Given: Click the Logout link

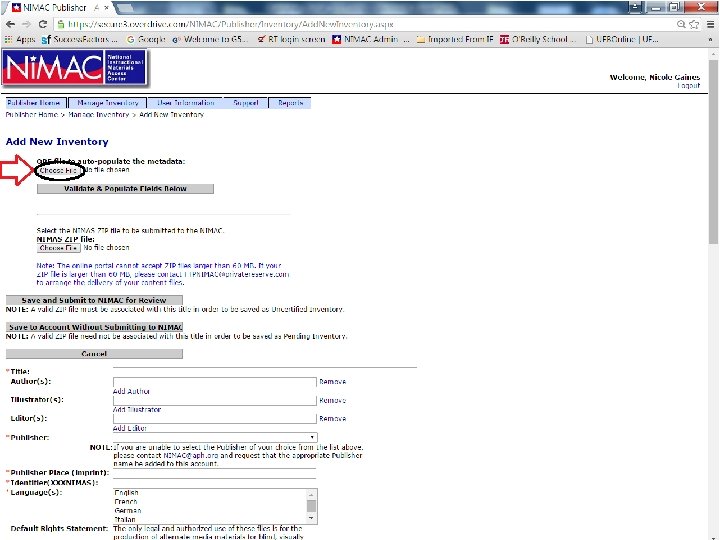Looking at the screenshot, I should click(x=688, y=86).
